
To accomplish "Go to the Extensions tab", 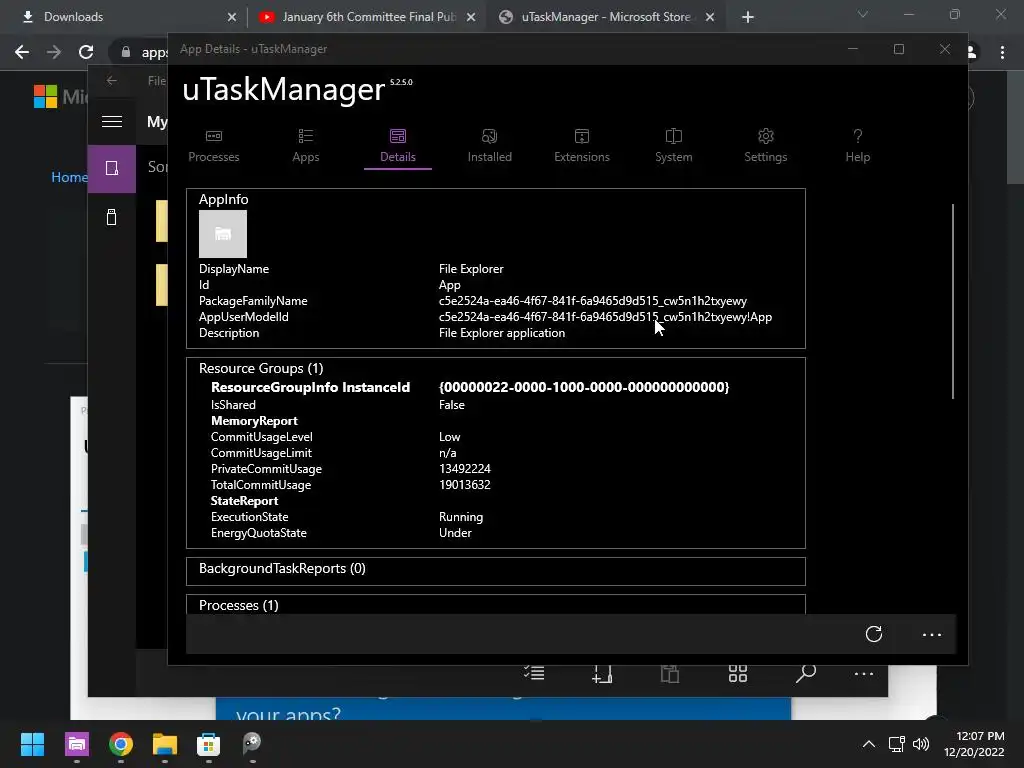I will (x=582, y=146).
